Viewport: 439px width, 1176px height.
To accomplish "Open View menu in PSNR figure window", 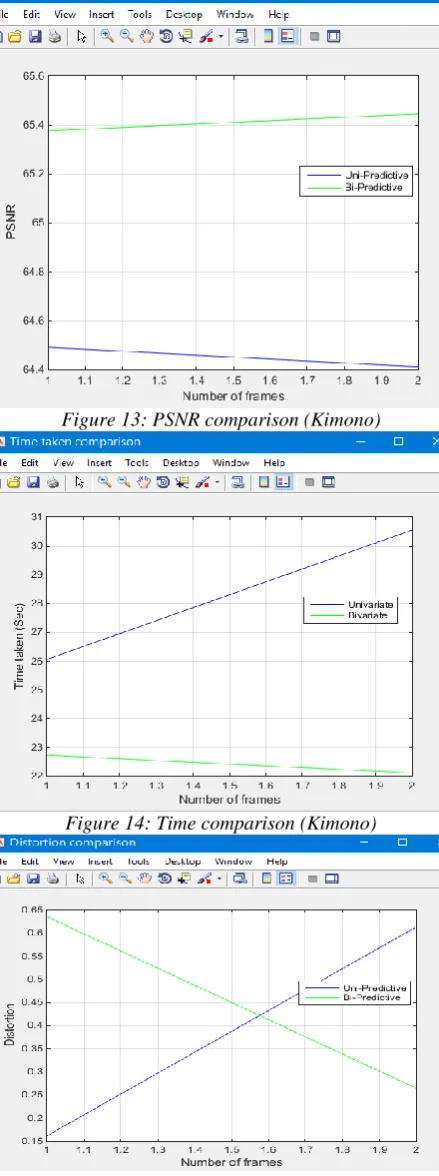I will click(65, 14).
